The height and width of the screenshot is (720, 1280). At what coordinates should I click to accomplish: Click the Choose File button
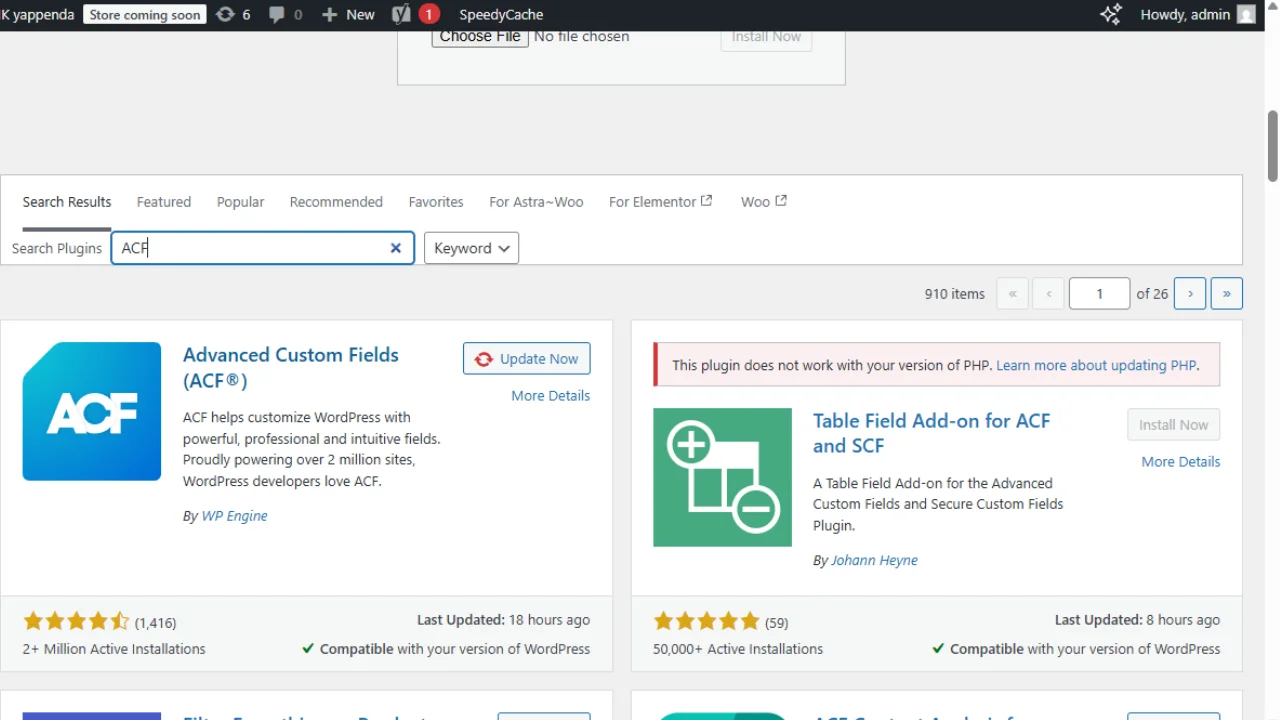(480, 37)
